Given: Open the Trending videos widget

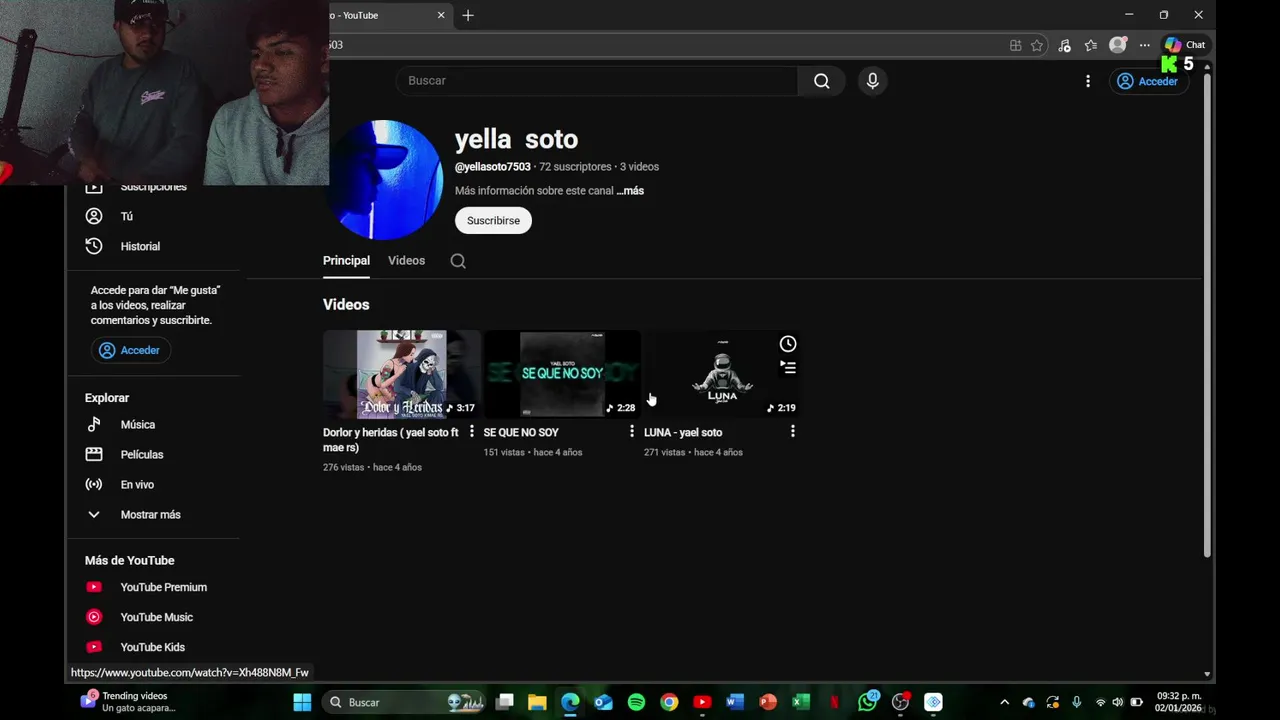Looking at the screenshot, I should coord(130,702).
